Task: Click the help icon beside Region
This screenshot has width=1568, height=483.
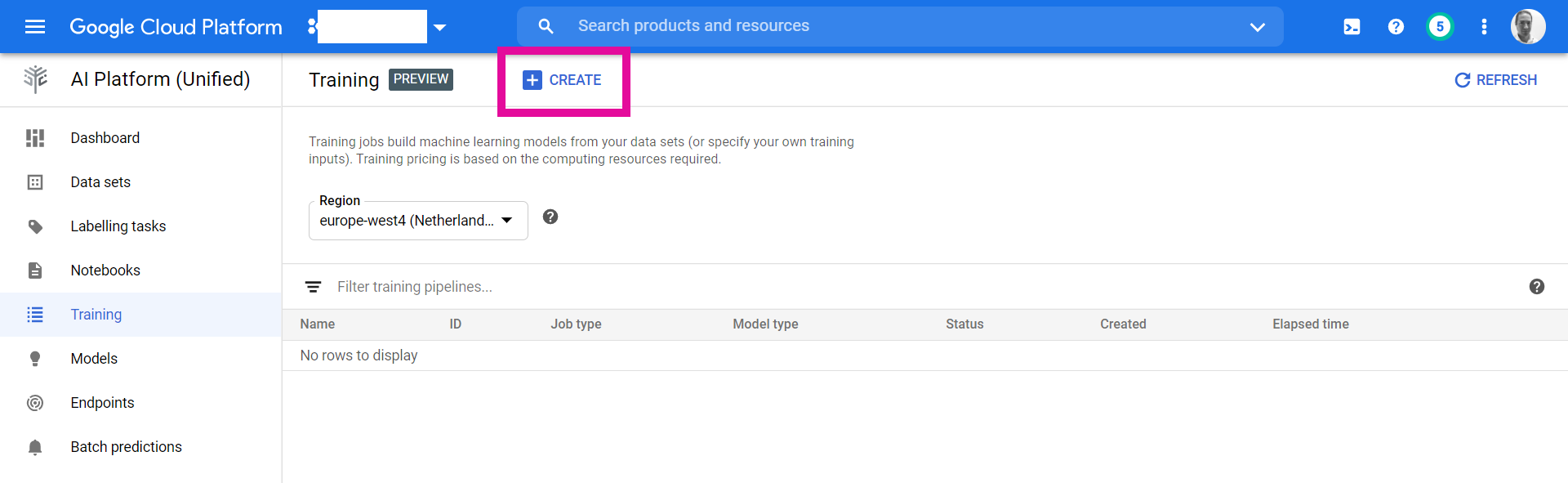Action: click(x=550, y=217)
